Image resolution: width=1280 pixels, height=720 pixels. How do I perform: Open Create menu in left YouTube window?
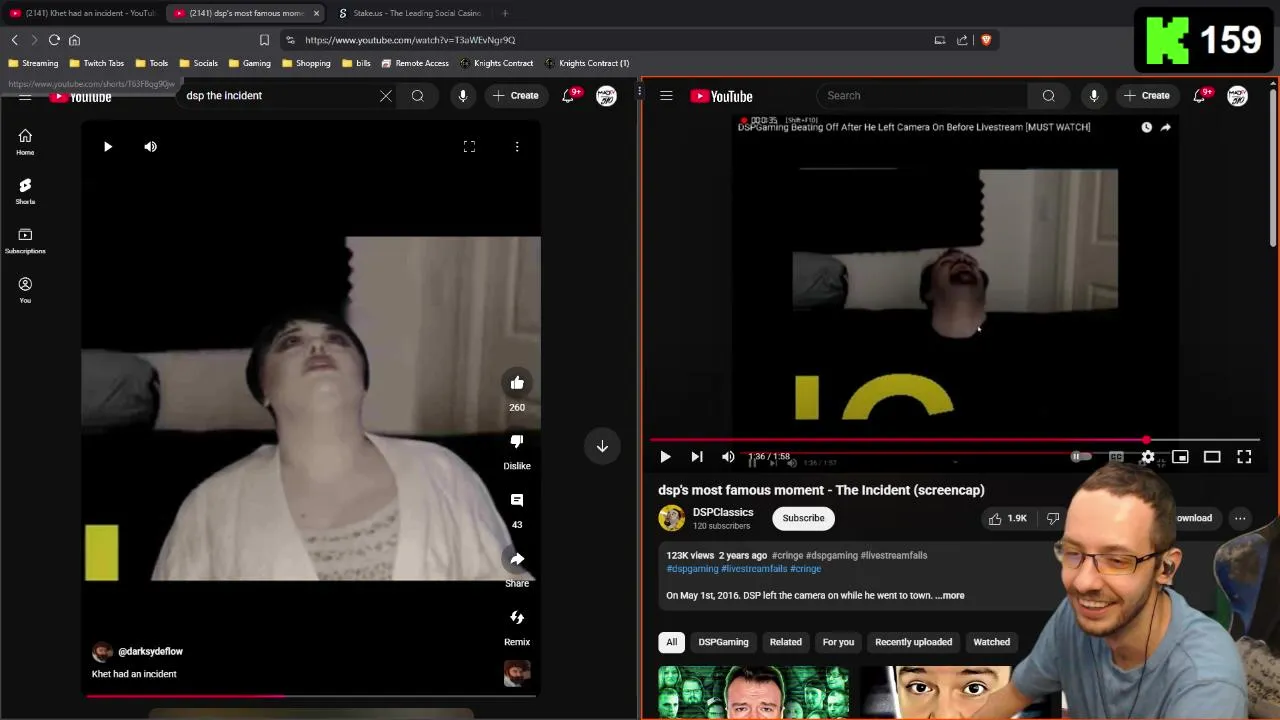pos(516,96)
